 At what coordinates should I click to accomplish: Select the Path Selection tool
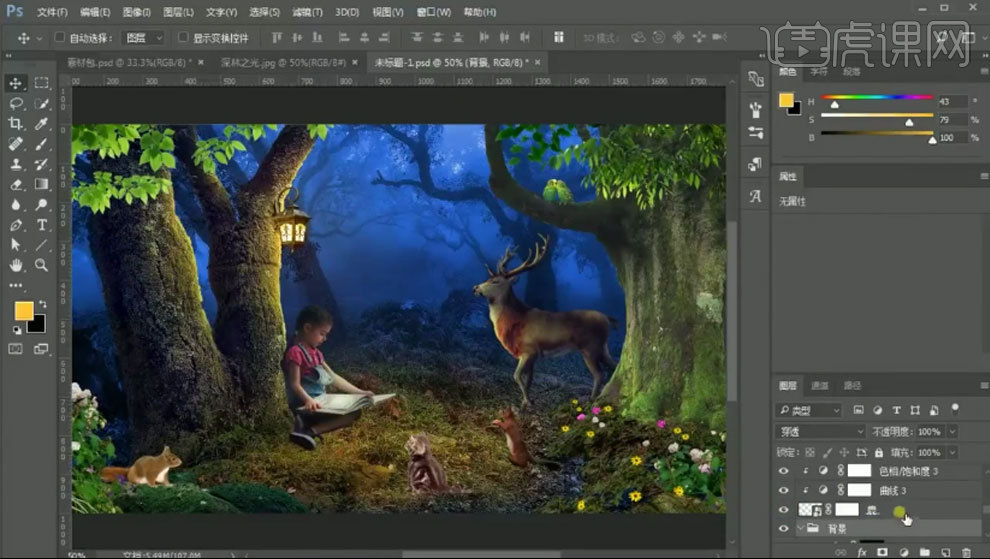(x=16, y=244)
